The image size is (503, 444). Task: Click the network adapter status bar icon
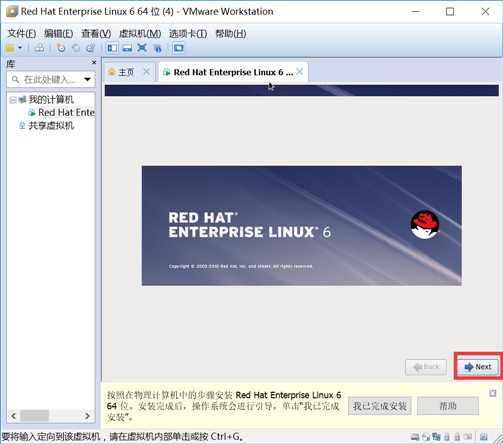click(436, 437)
